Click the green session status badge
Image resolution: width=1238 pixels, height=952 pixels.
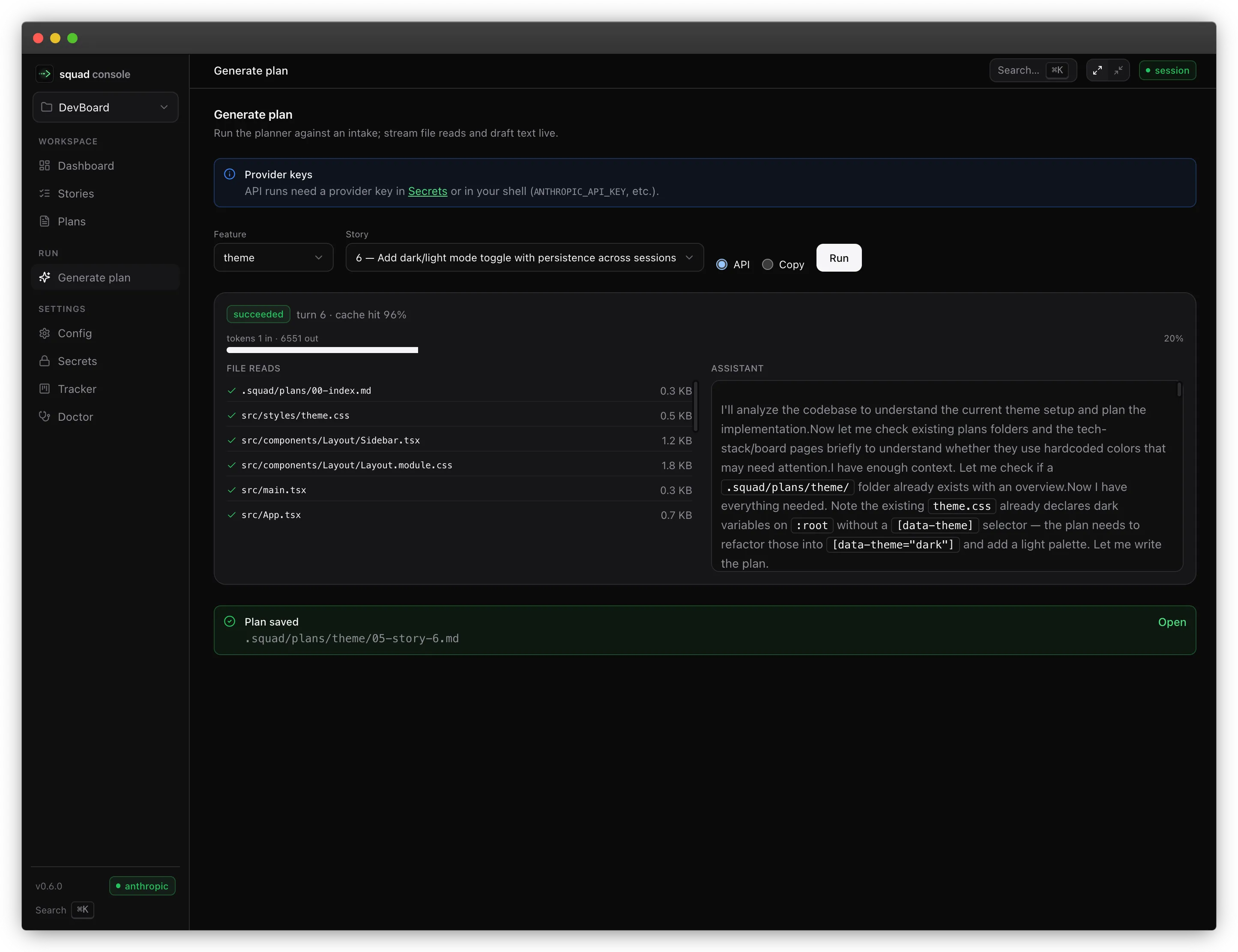click(1167, 70)
